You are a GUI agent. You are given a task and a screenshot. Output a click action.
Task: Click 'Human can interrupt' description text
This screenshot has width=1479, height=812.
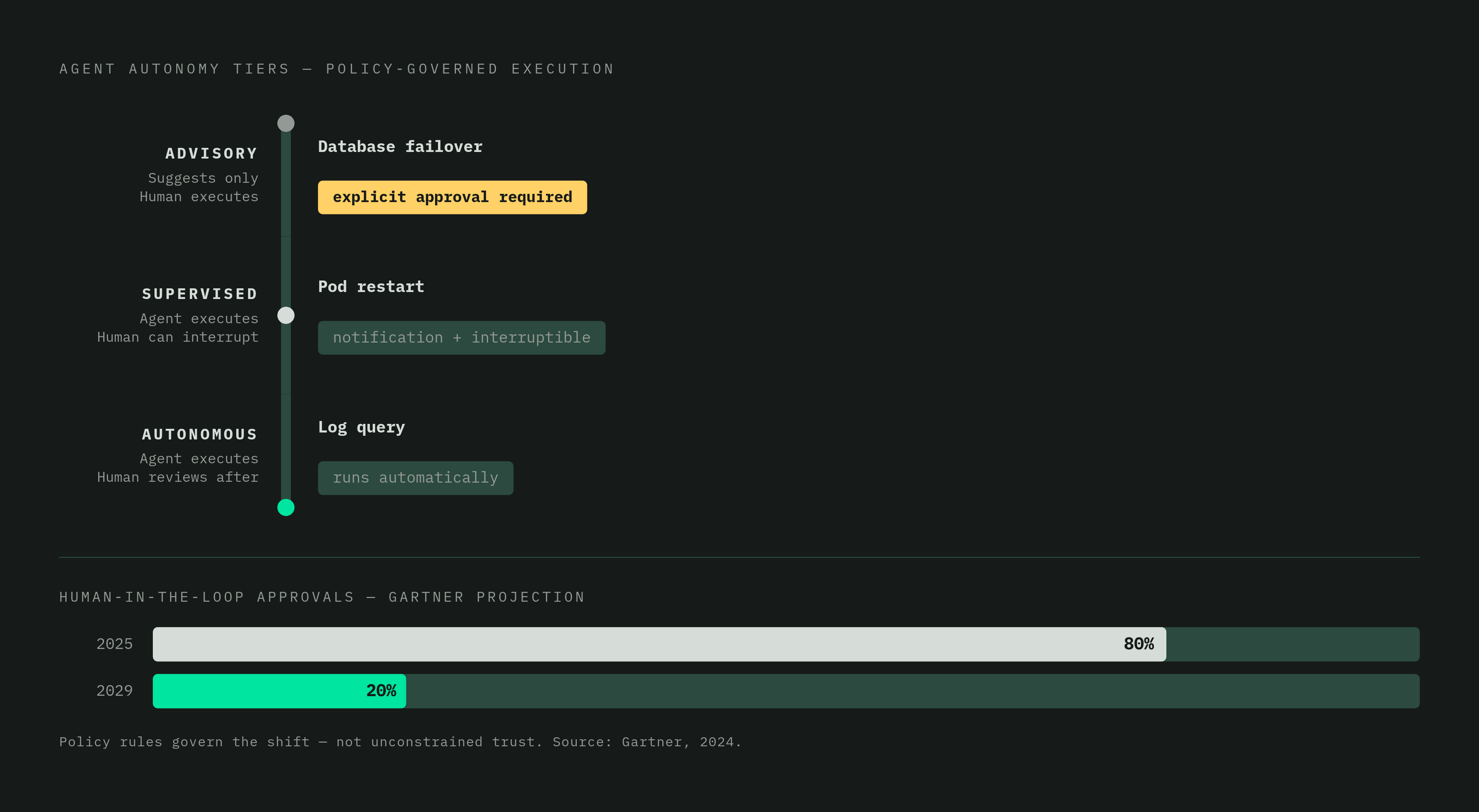[178, 338]
